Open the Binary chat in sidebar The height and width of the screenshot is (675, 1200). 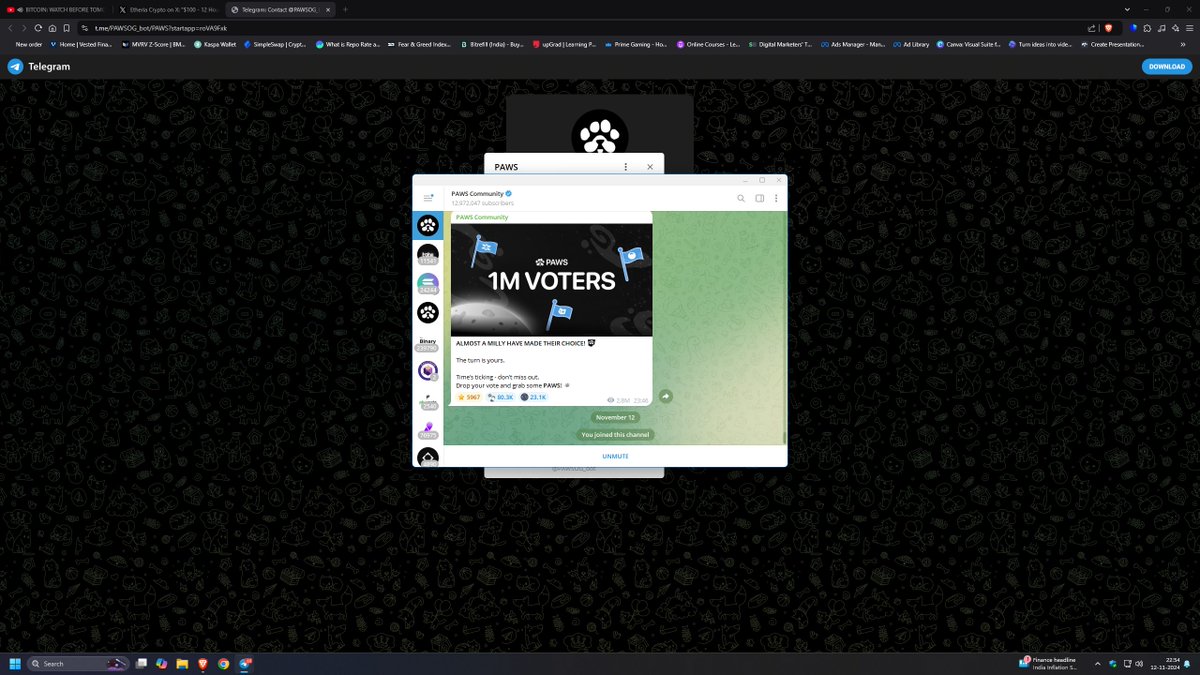427,344
